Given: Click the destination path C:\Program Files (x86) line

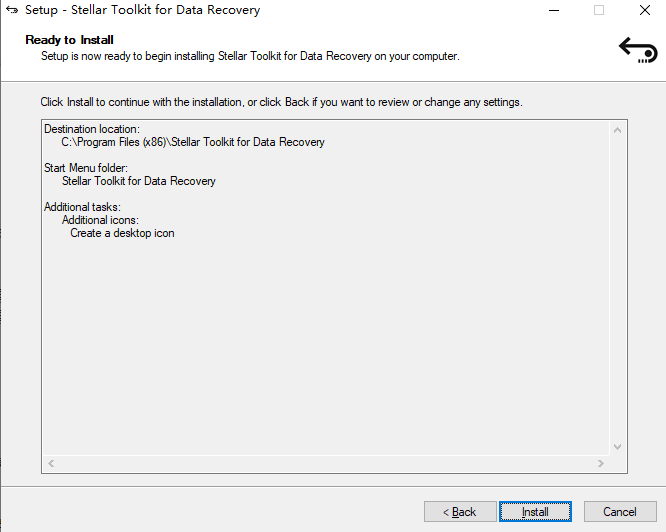Looking at the screenshot, I should click(x=193, y=143).
